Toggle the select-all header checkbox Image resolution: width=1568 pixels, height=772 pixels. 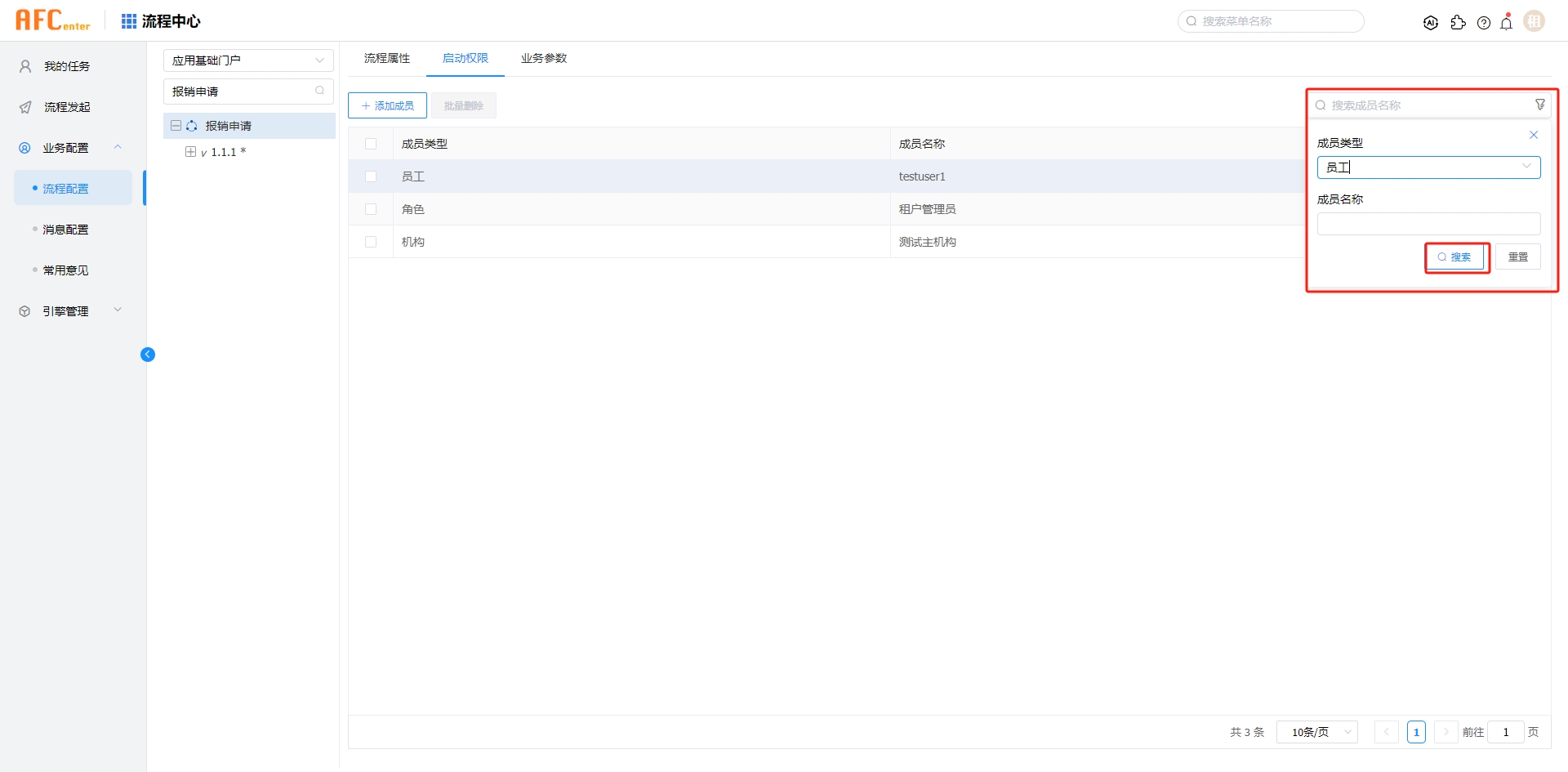click(x=371, y=144)
